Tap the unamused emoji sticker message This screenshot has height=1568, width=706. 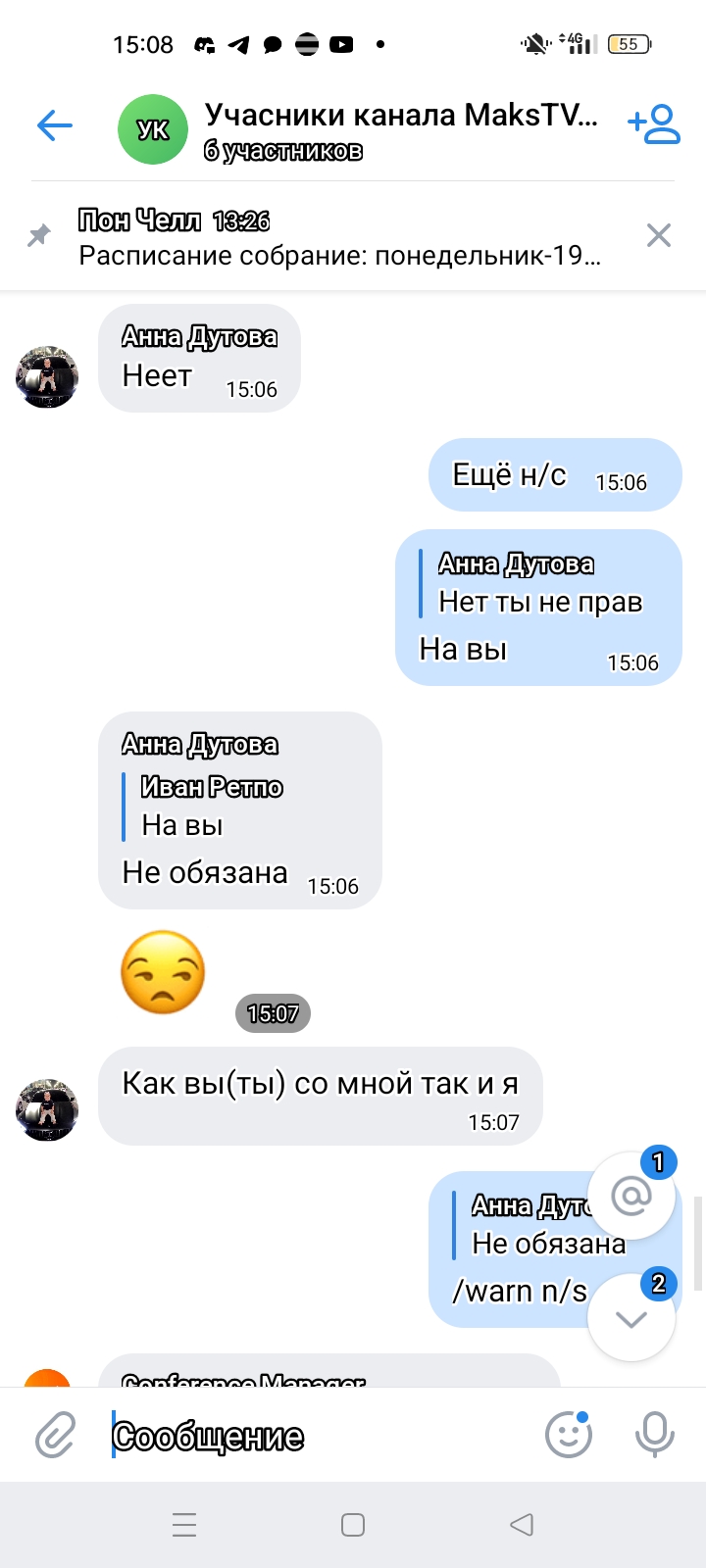click(x=163, y=972)
